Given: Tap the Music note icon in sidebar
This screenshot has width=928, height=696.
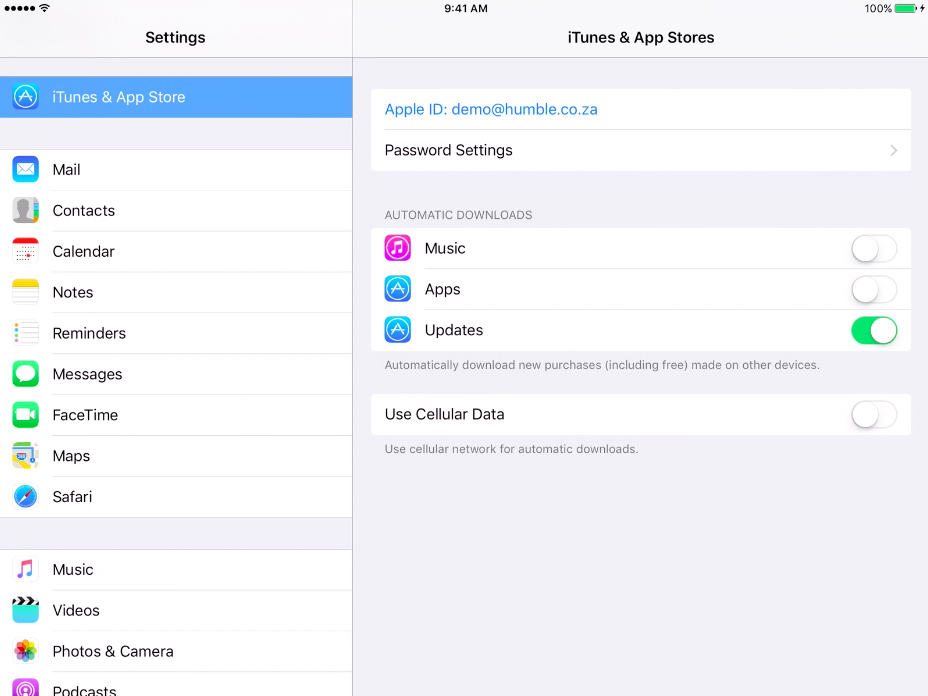Looking at the screenshot, I should pos(25,569).
